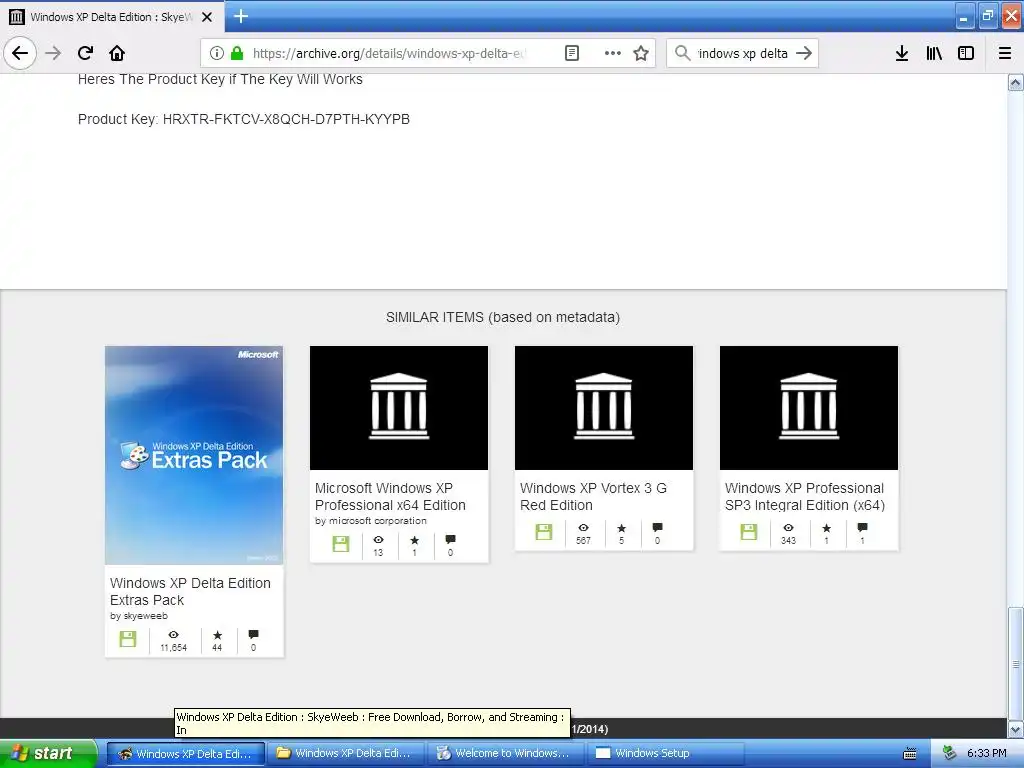Click the page scrollbar down arrow

pyautogui.click(x=1015, y=729)
